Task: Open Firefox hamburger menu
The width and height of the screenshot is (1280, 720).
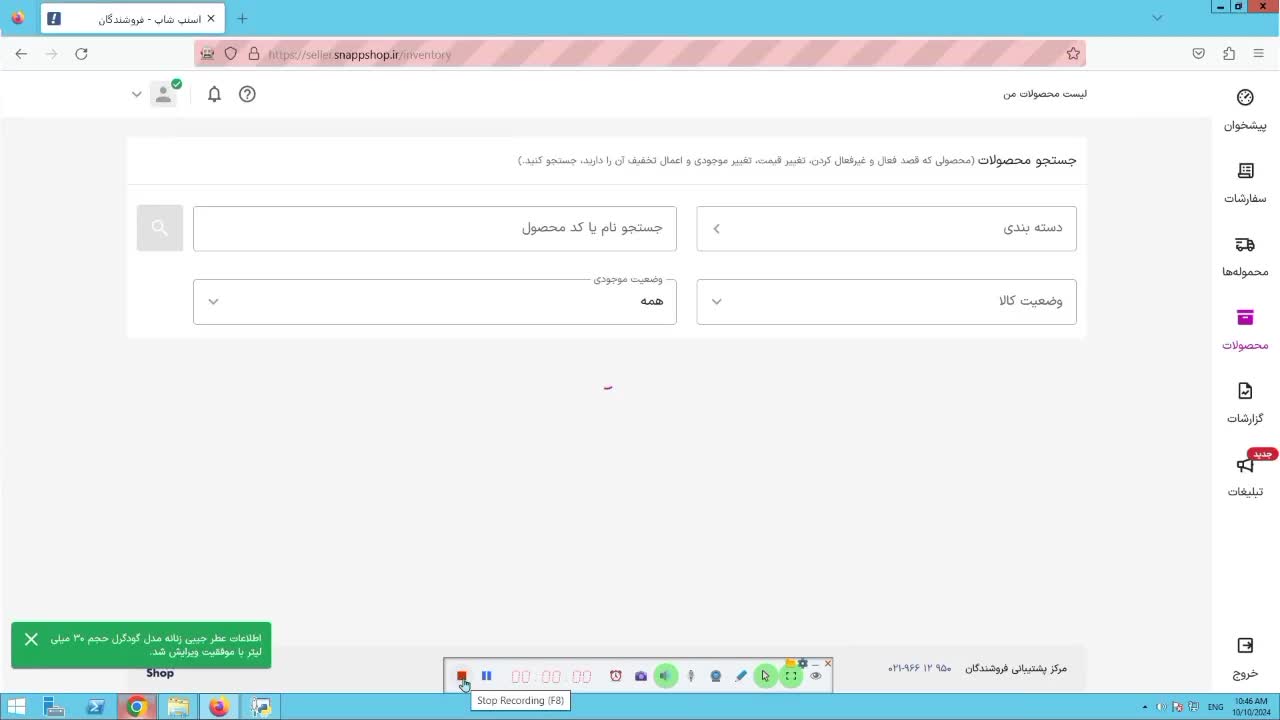Action: click(1259, 54)
